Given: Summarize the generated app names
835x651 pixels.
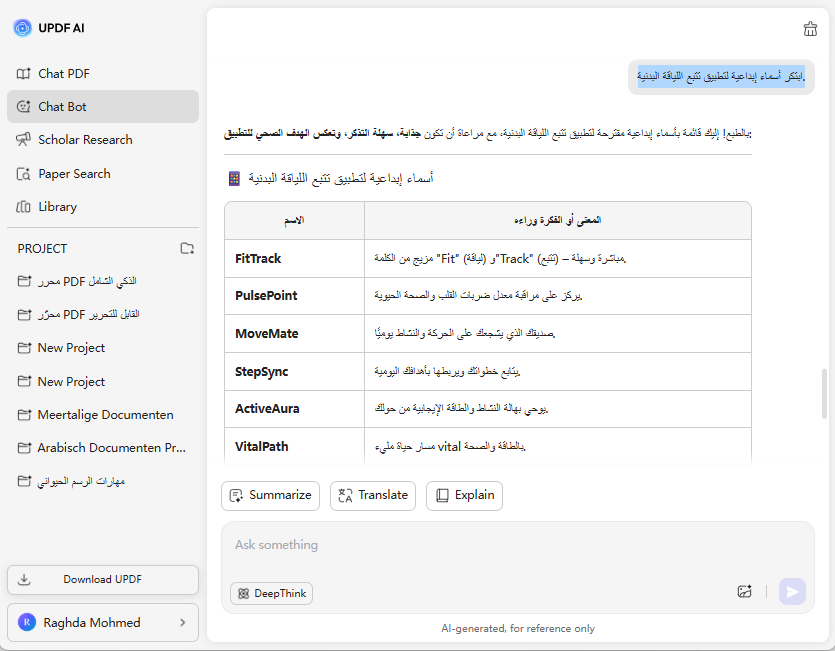Looking at the screenshot, I should [x=270, y=495].
